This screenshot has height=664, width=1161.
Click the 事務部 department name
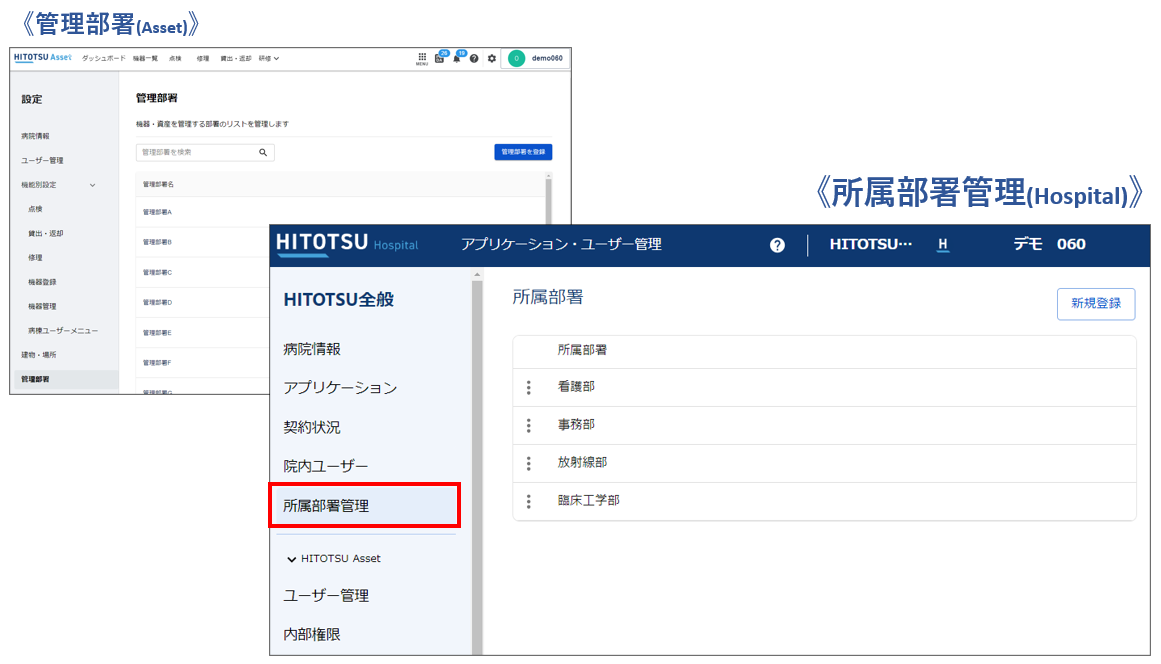click(x=576, y=425)
